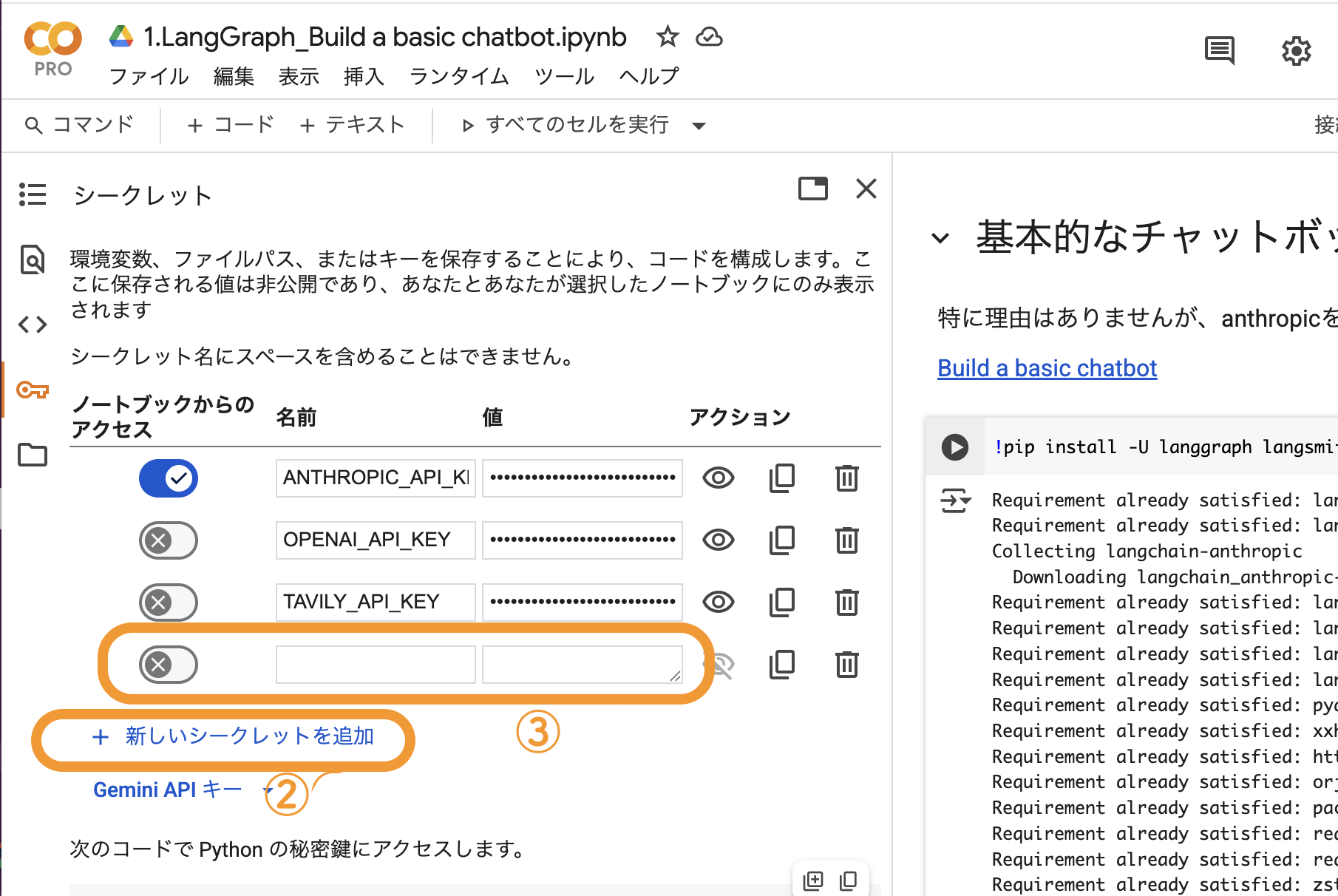Open the ヘルプ menu
This screenshot has height=896, width=1338.
[x=649, y=76]
